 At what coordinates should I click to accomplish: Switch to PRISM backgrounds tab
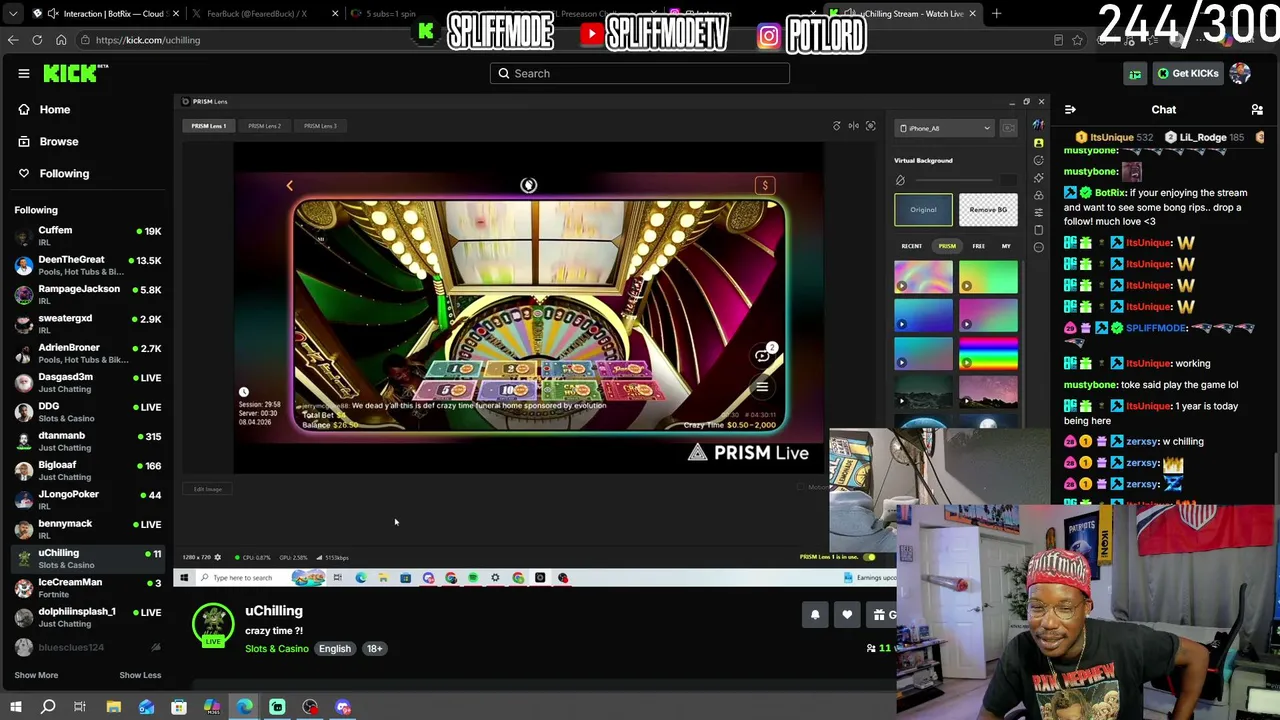coord(947,246)
